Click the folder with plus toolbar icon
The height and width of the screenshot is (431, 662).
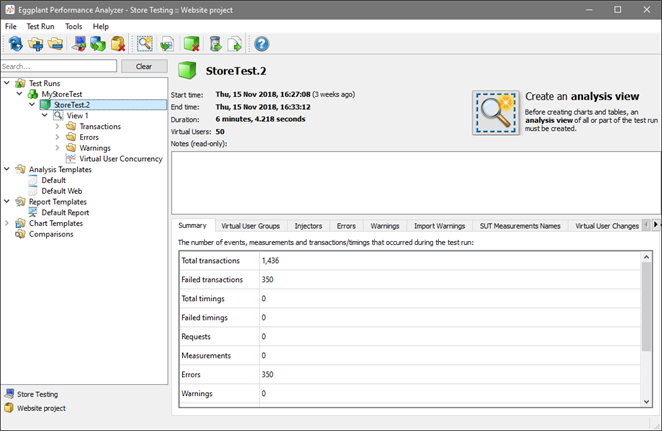point(35,44)
